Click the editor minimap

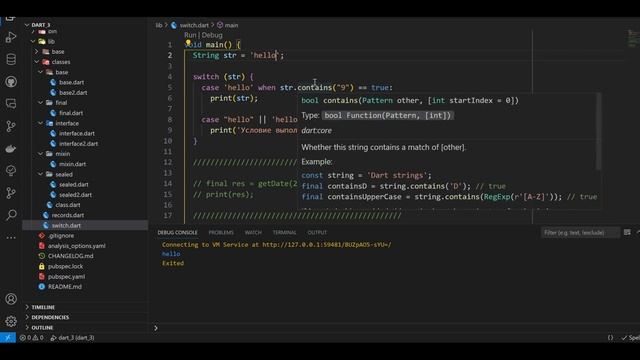tap(632, 39)
